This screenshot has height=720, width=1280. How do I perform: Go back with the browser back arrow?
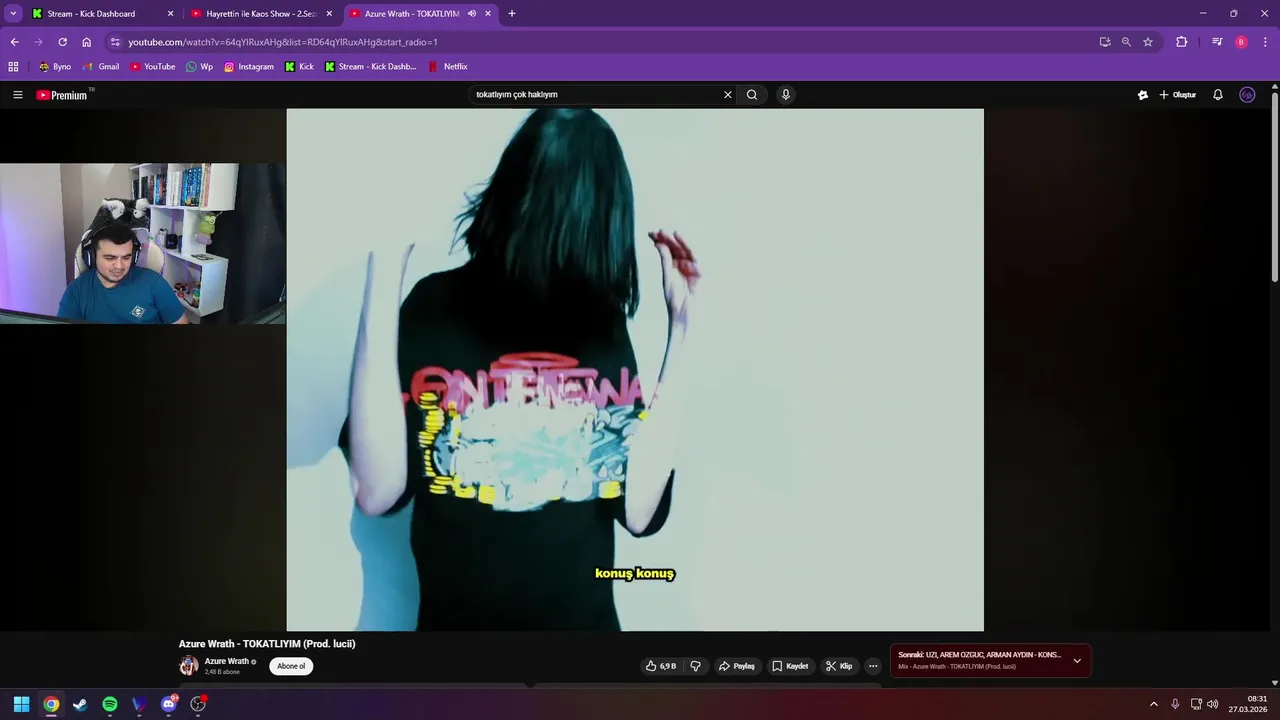tap(14, 42)
